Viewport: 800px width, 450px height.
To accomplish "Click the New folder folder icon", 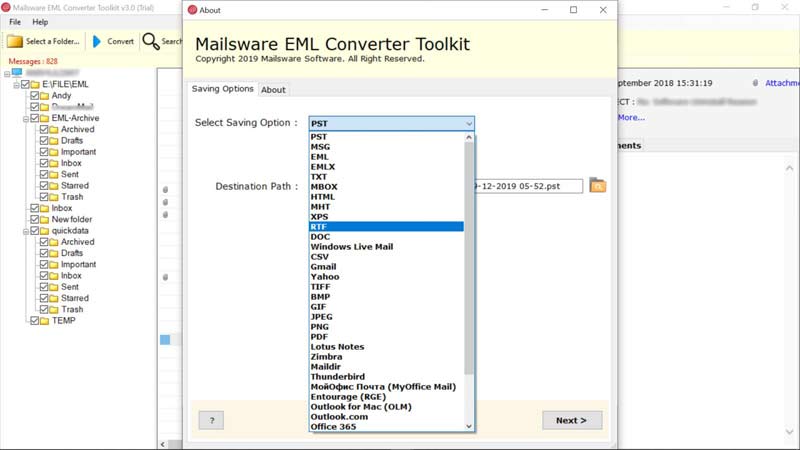I will (x=44, y=220).
